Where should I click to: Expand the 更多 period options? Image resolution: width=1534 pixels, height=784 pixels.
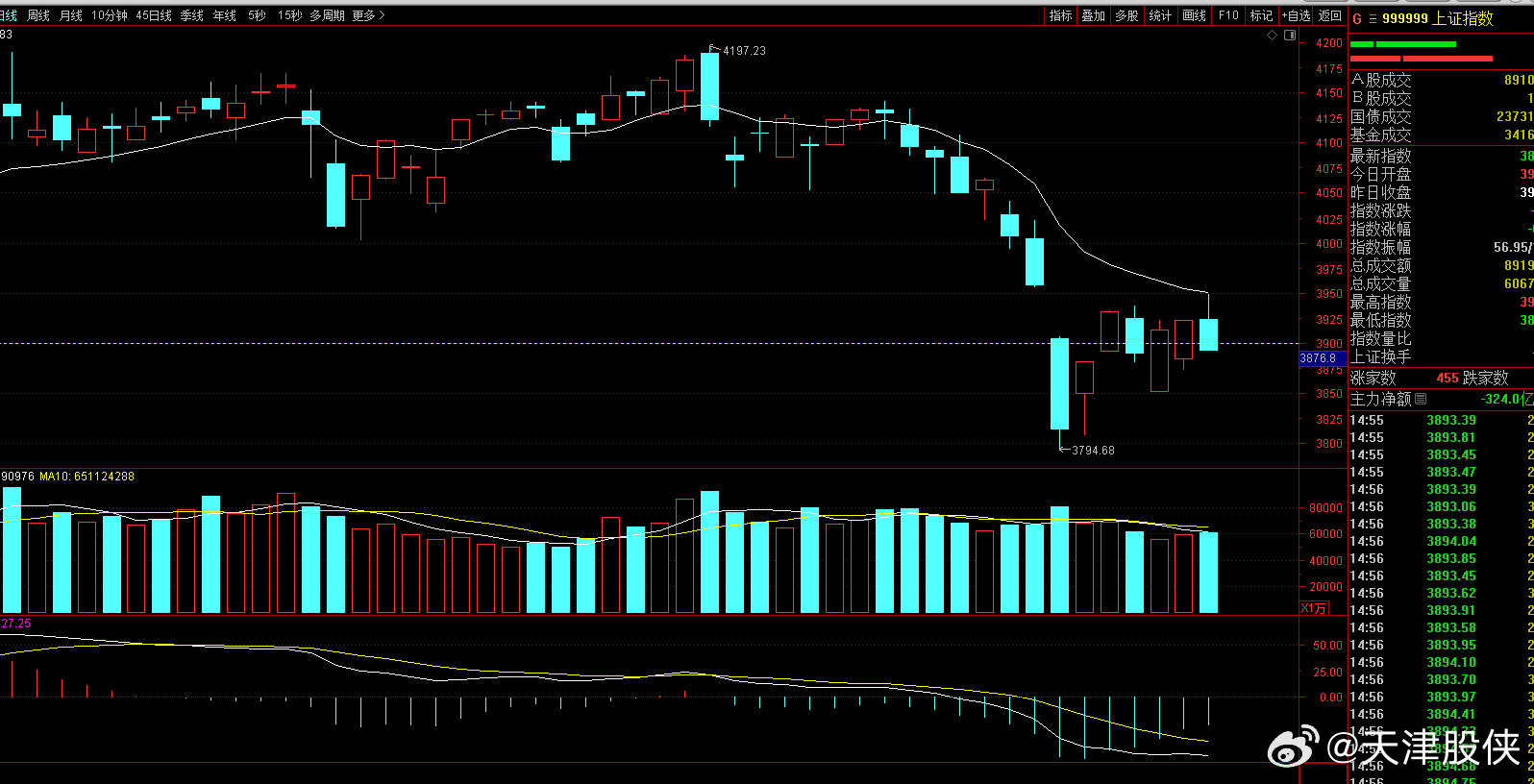(368, 15)
